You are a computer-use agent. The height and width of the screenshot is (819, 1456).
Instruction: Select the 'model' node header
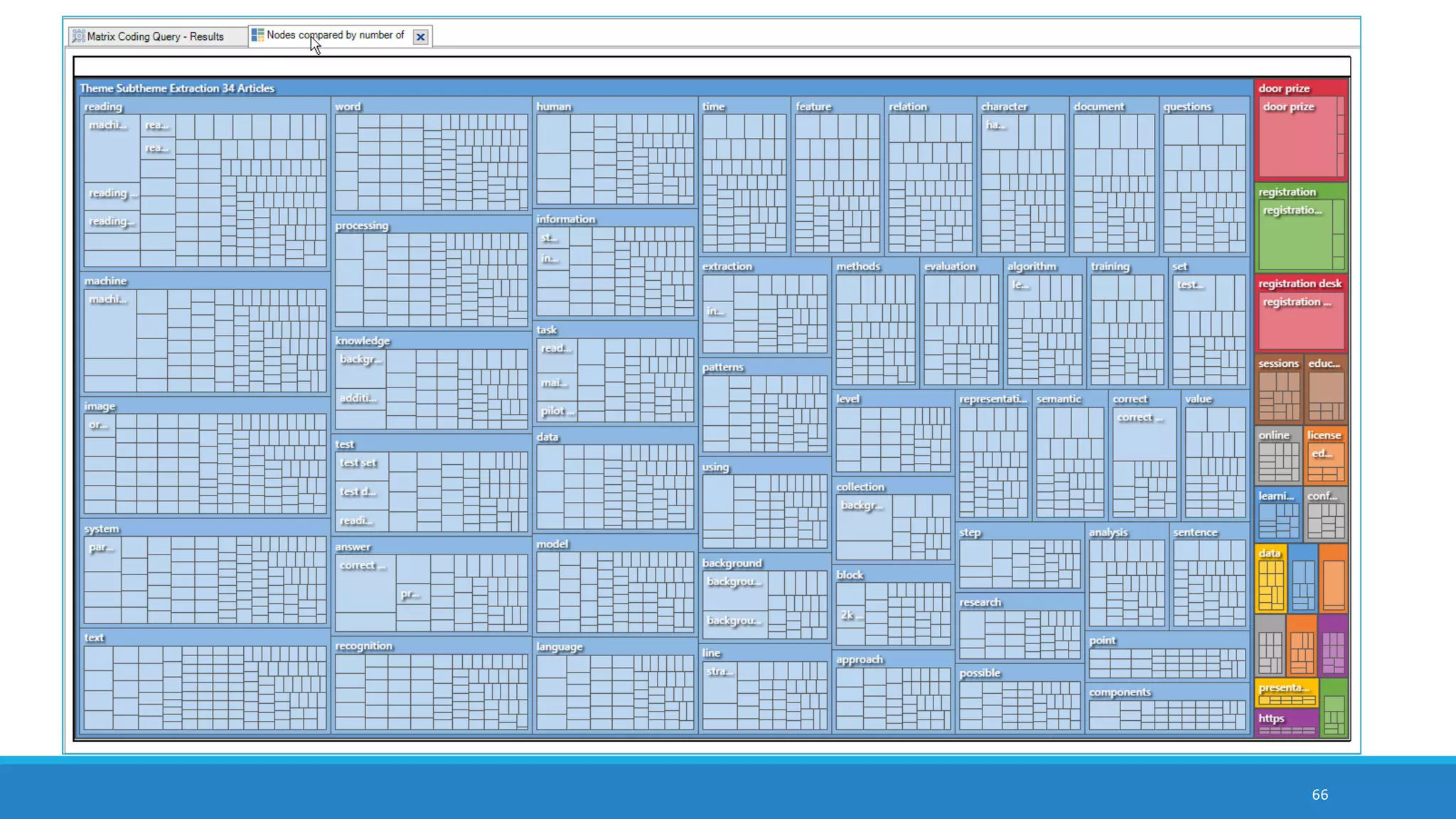click(552, 544)
